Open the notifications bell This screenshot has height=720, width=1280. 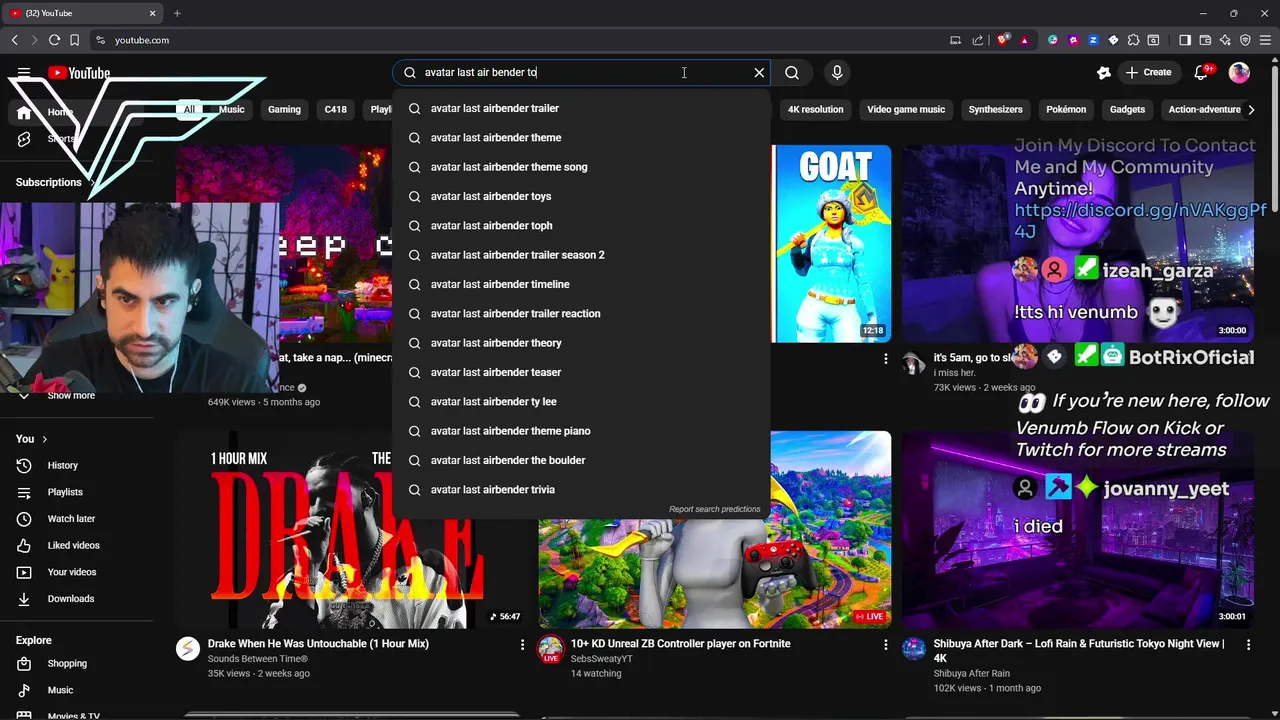(1203, 72)
